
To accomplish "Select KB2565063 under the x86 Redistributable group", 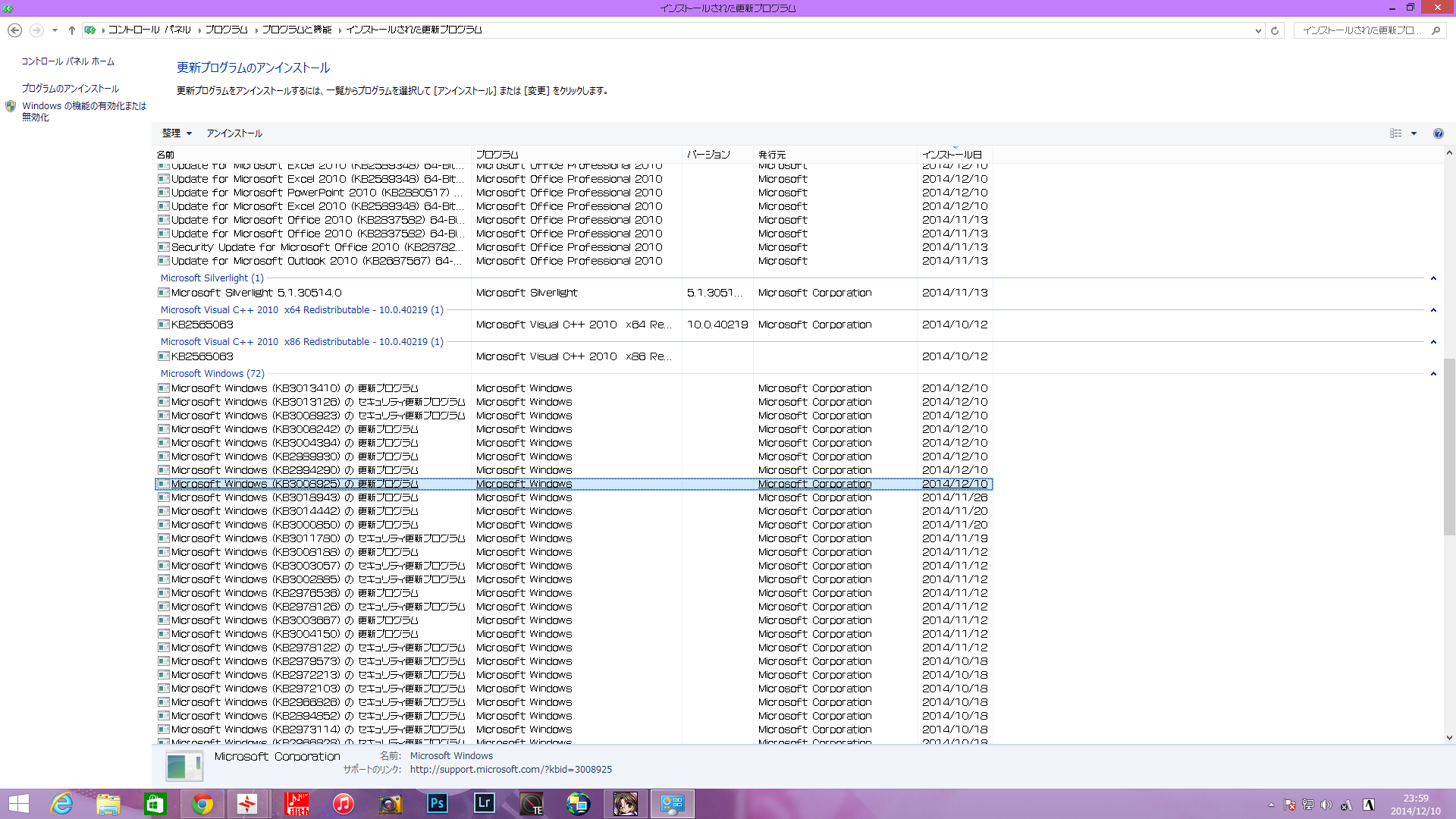I will pyautogui.click(x=573, y=356).
